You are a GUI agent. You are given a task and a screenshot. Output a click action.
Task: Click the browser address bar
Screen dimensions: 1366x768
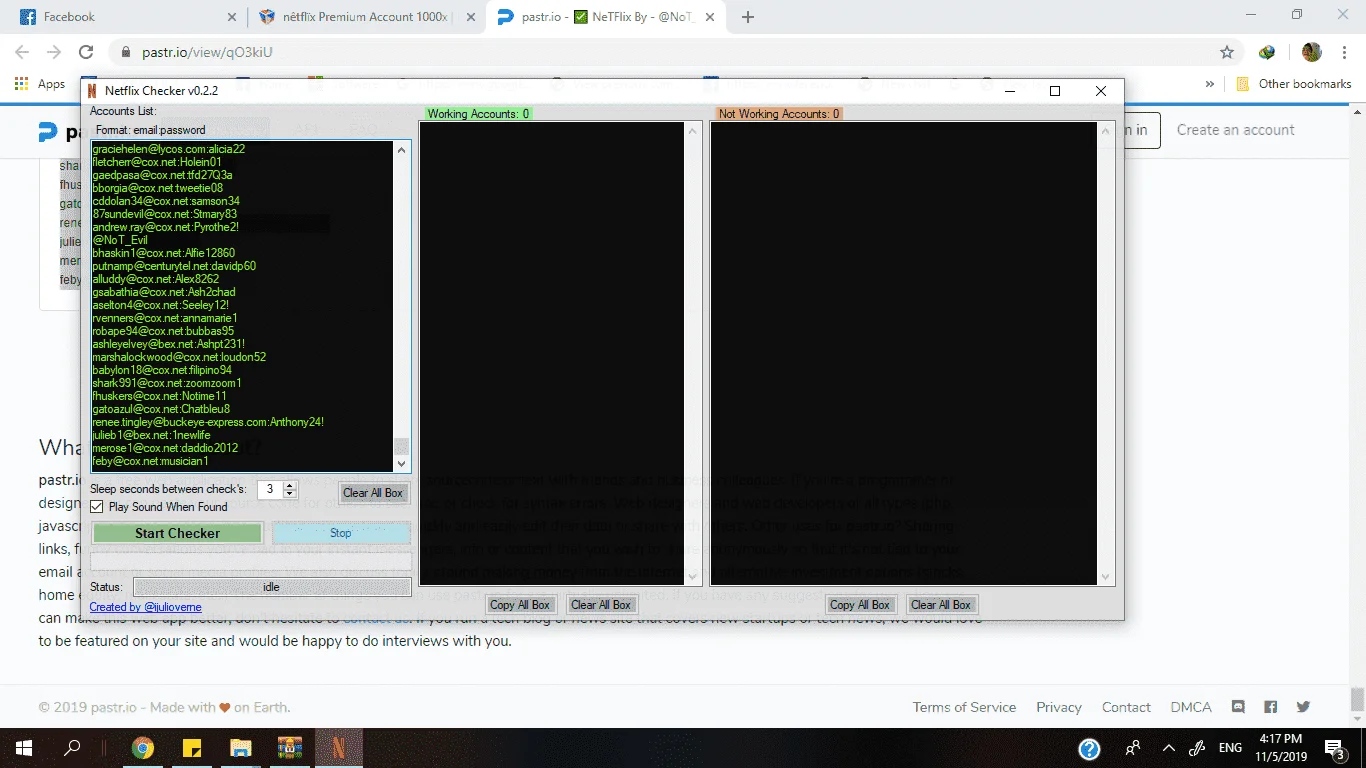click(x=660, y=52)
